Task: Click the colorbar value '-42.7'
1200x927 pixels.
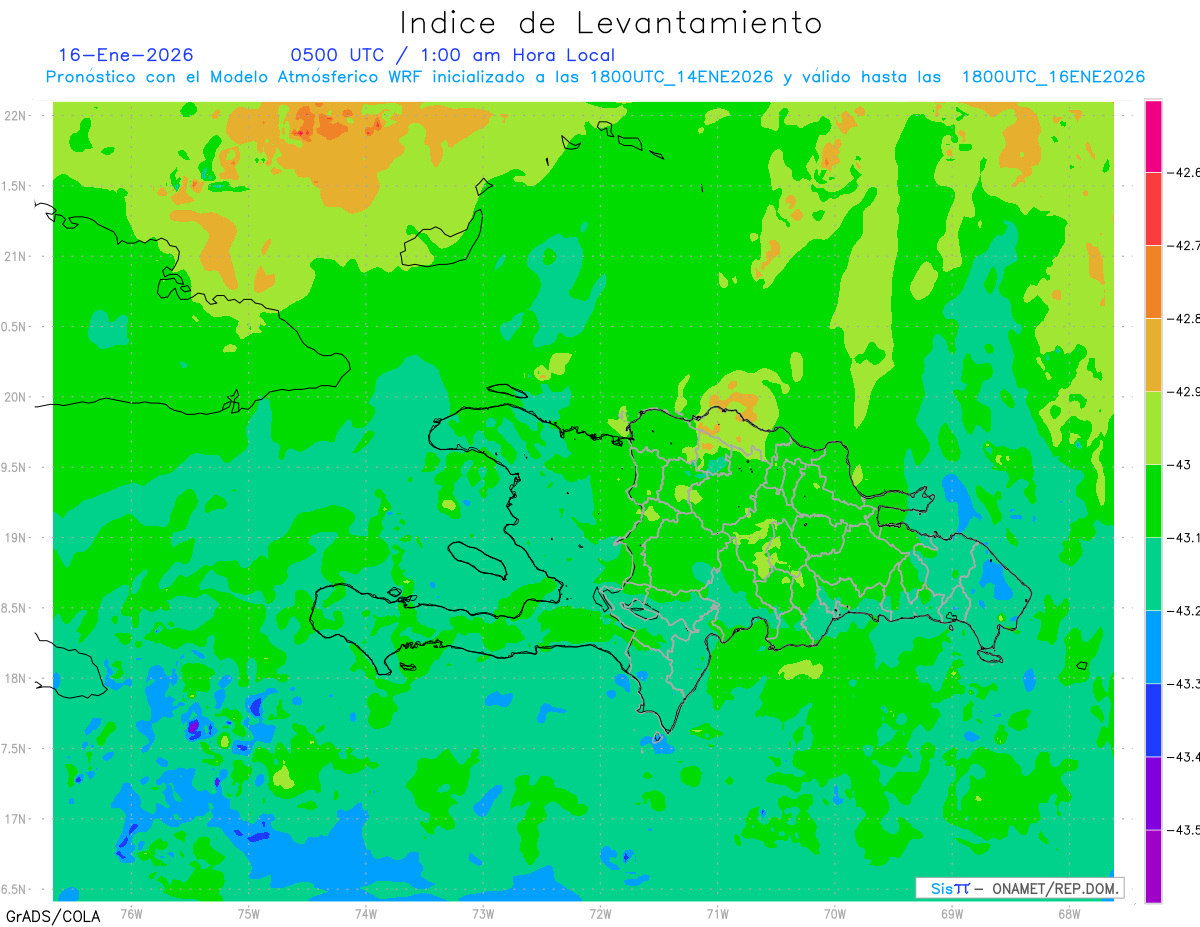Action: (x=1184, y=245)
